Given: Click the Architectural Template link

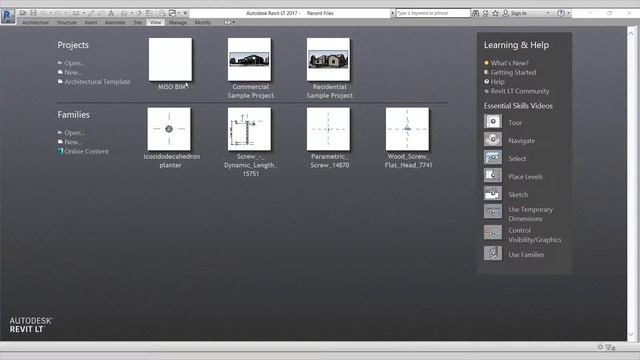Looking at the screenshot, I should (x=97, y=82).
